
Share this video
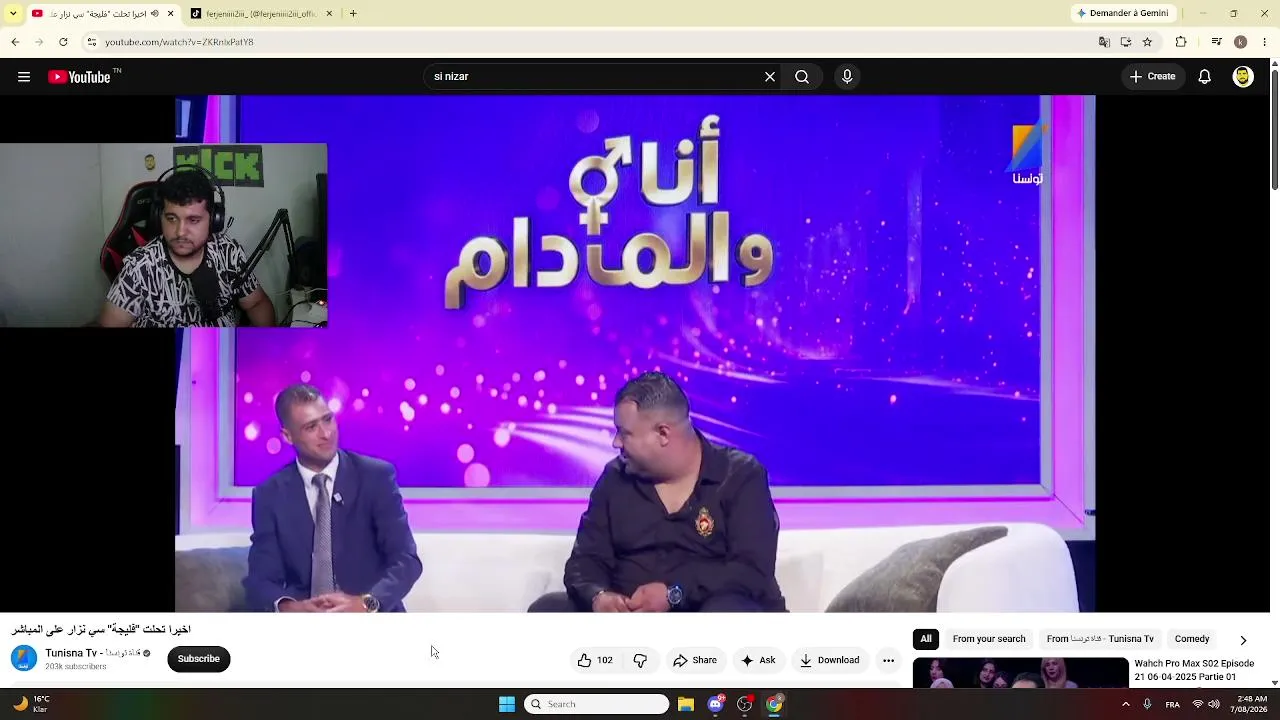pyautogui.click(x=695, y=660)
